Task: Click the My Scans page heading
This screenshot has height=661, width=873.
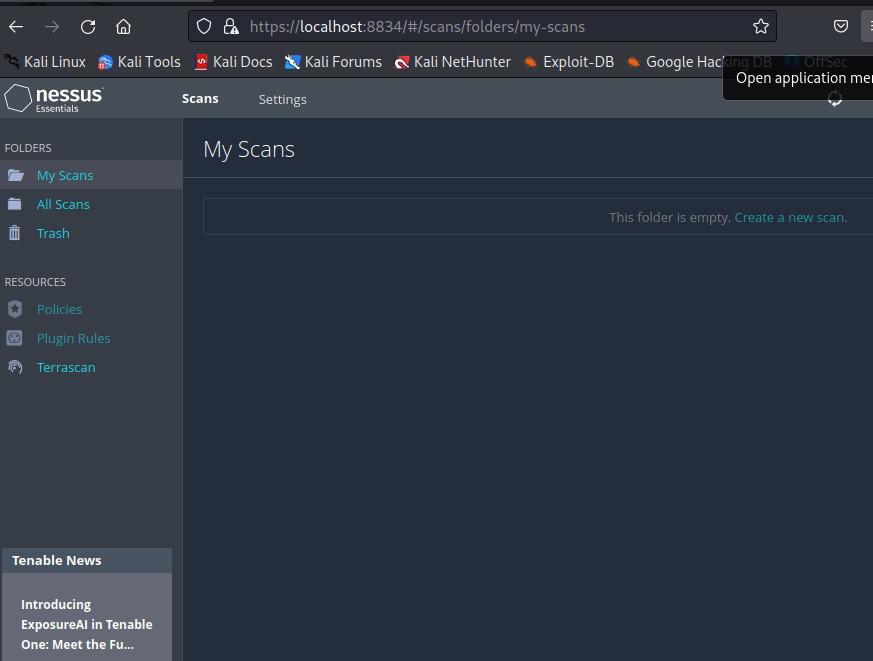Action: 249,149
